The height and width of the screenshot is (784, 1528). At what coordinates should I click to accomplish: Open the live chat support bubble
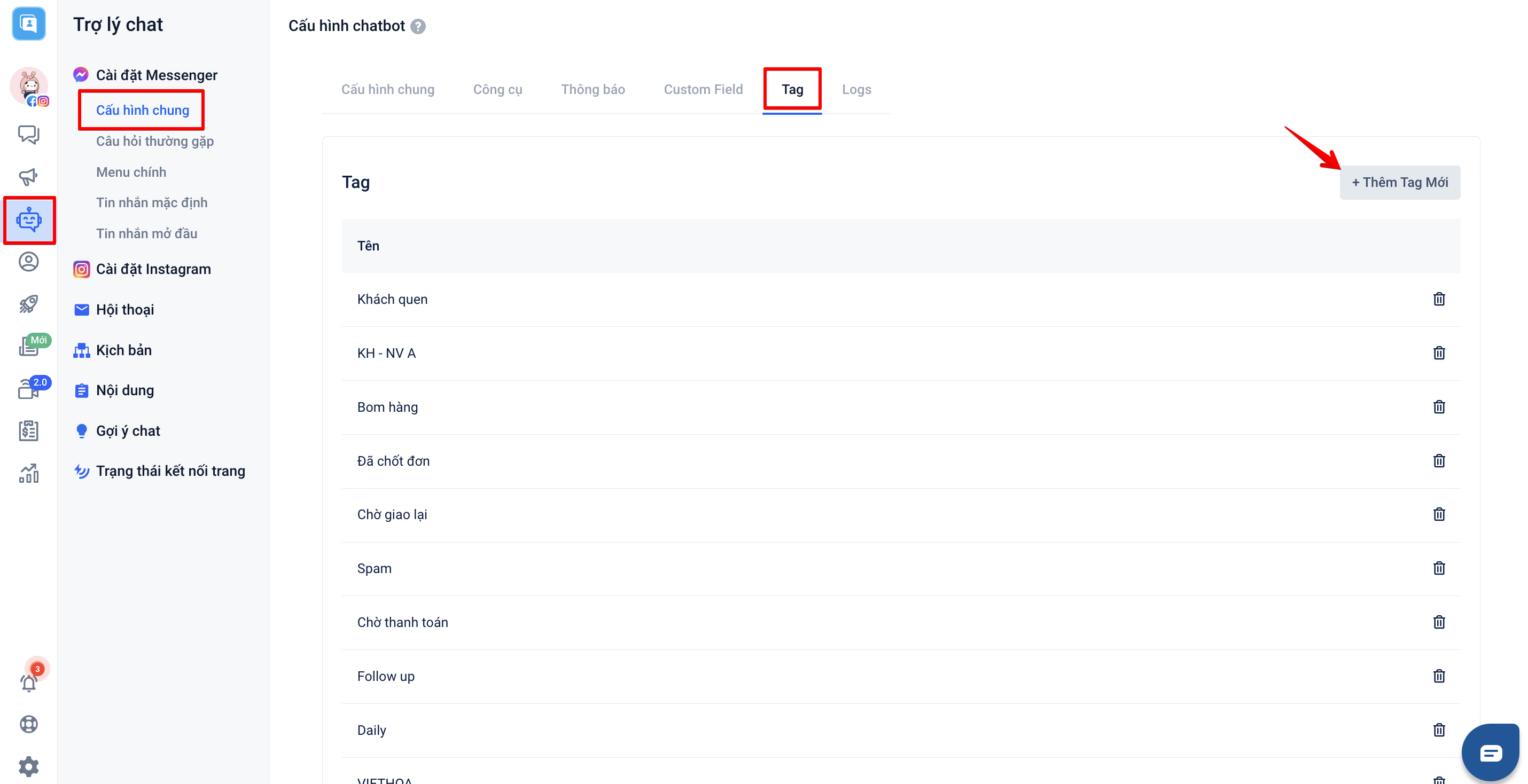[x=1490, y=752]
